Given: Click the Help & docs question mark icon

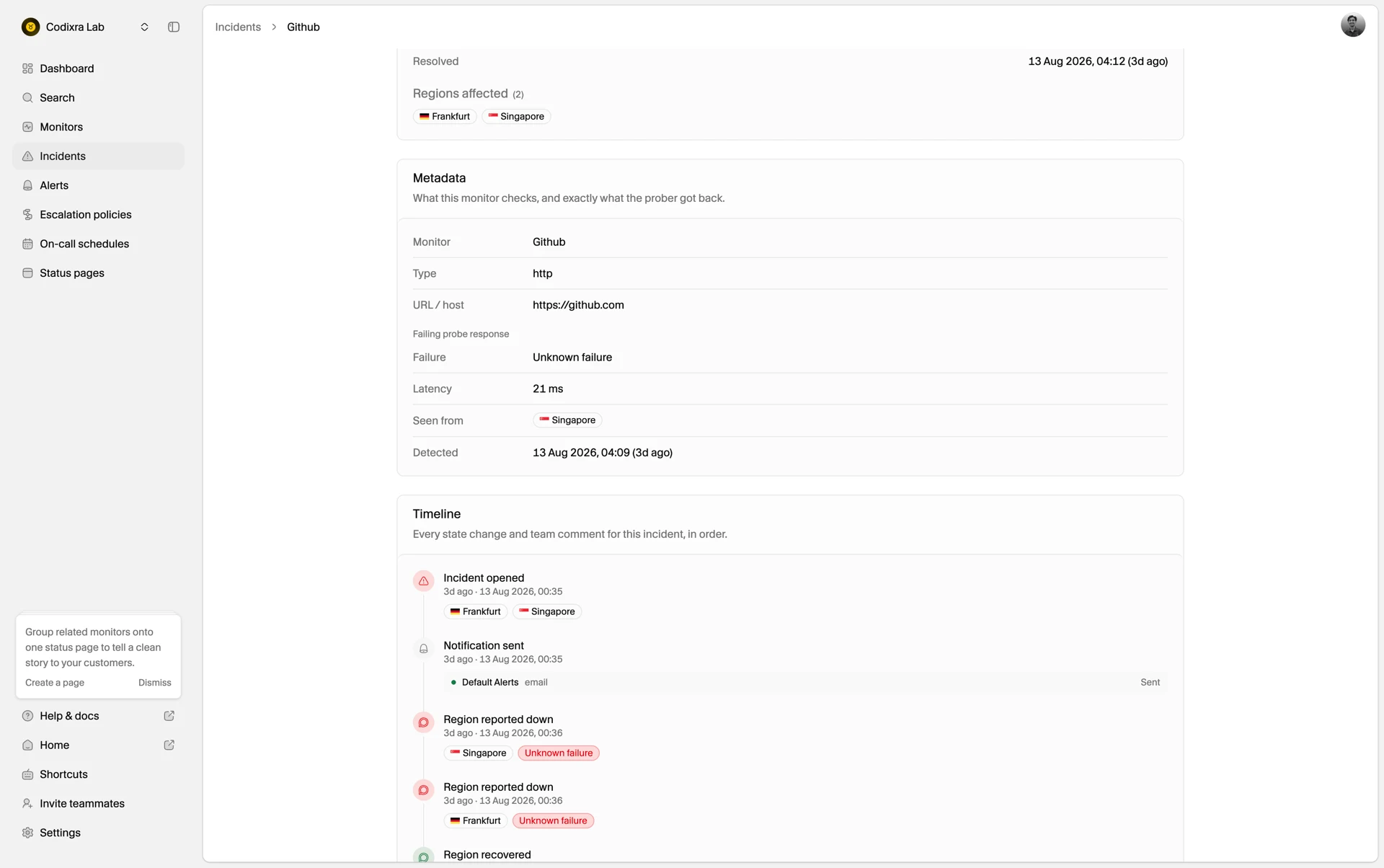Looking at the screenshot, I should [x=27, y=716].
